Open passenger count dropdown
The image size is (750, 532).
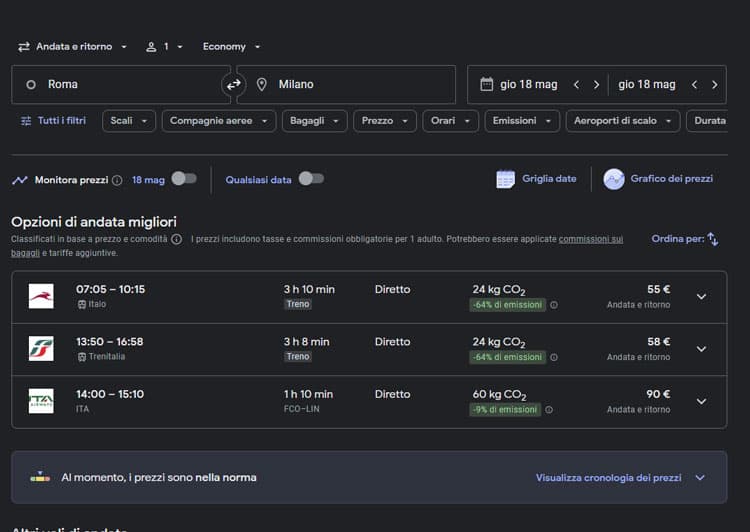click(x=165, y=46)
